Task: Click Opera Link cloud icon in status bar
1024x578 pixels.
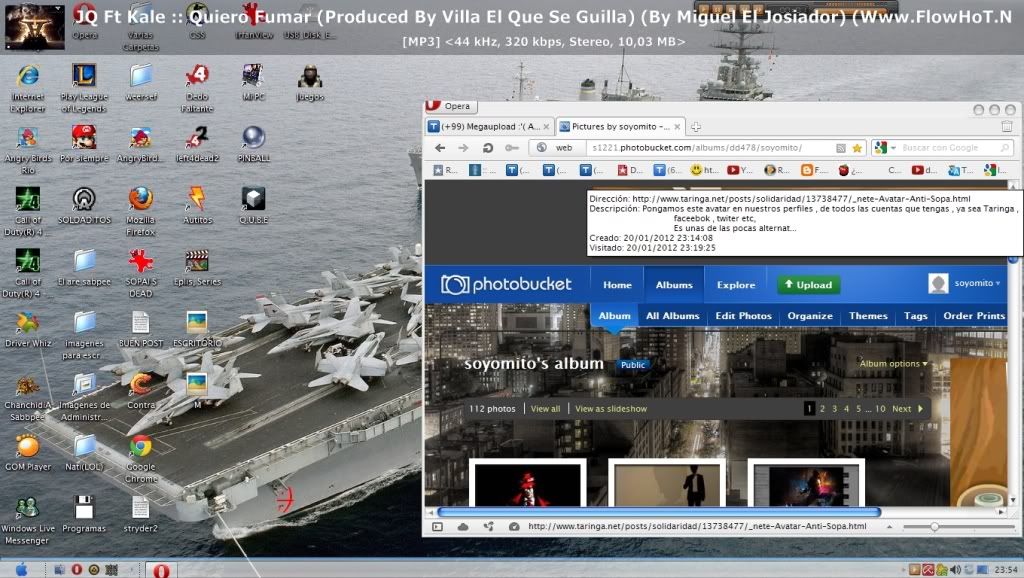Action: 463,526
